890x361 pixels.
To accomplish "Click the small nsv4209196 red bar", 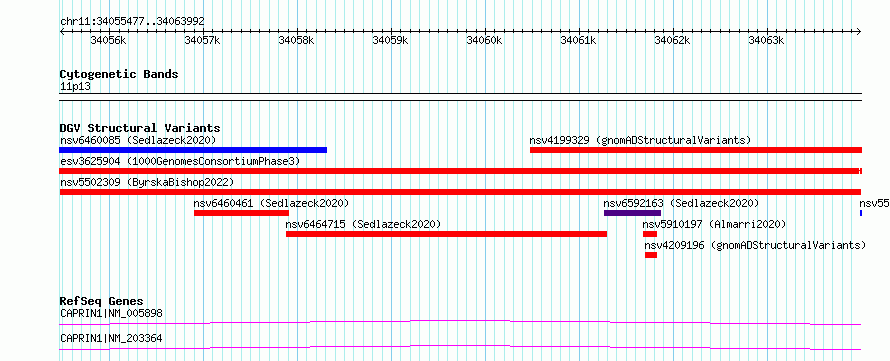I will (x=651, y=255).
